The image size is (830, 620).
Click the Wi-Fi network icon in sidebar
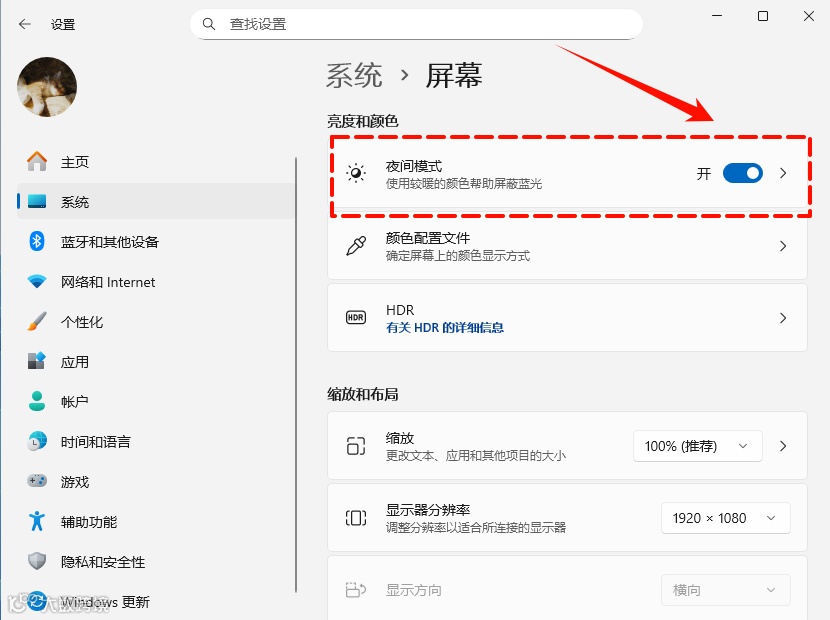37,281
